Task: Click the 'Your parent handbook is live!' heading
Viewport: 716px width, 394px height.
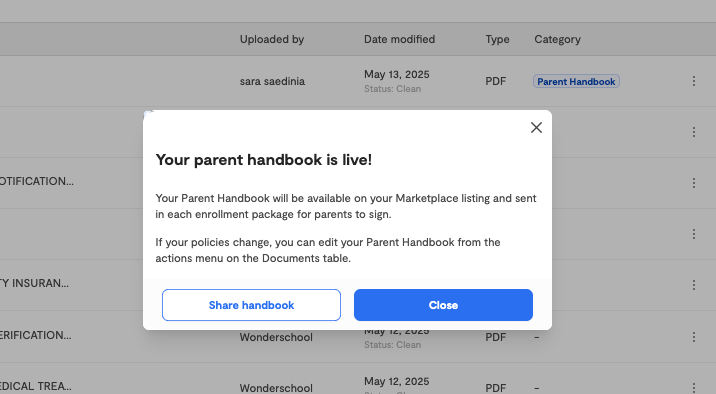Action: [x=263, y=160]
